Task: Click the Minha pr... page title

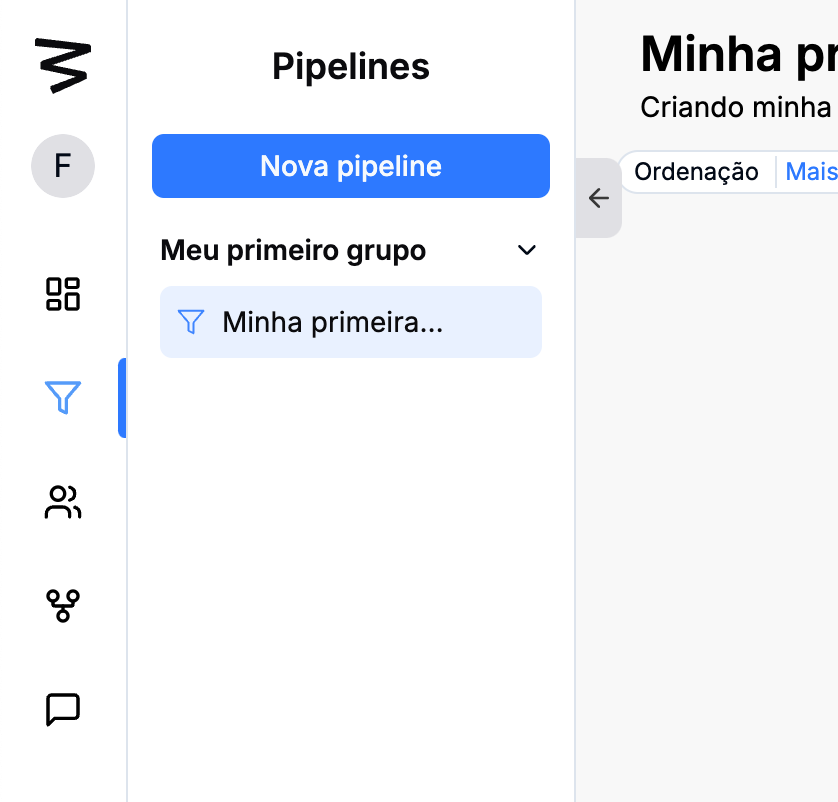Action: (x=738, y=54)
